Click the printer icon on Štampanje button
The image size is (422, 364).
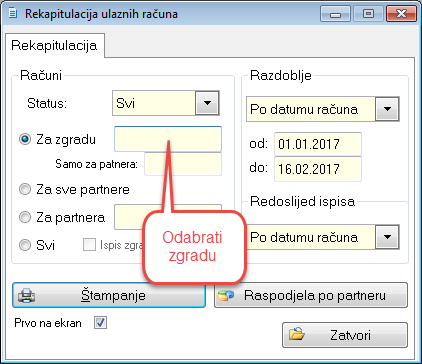click(26, 295)
